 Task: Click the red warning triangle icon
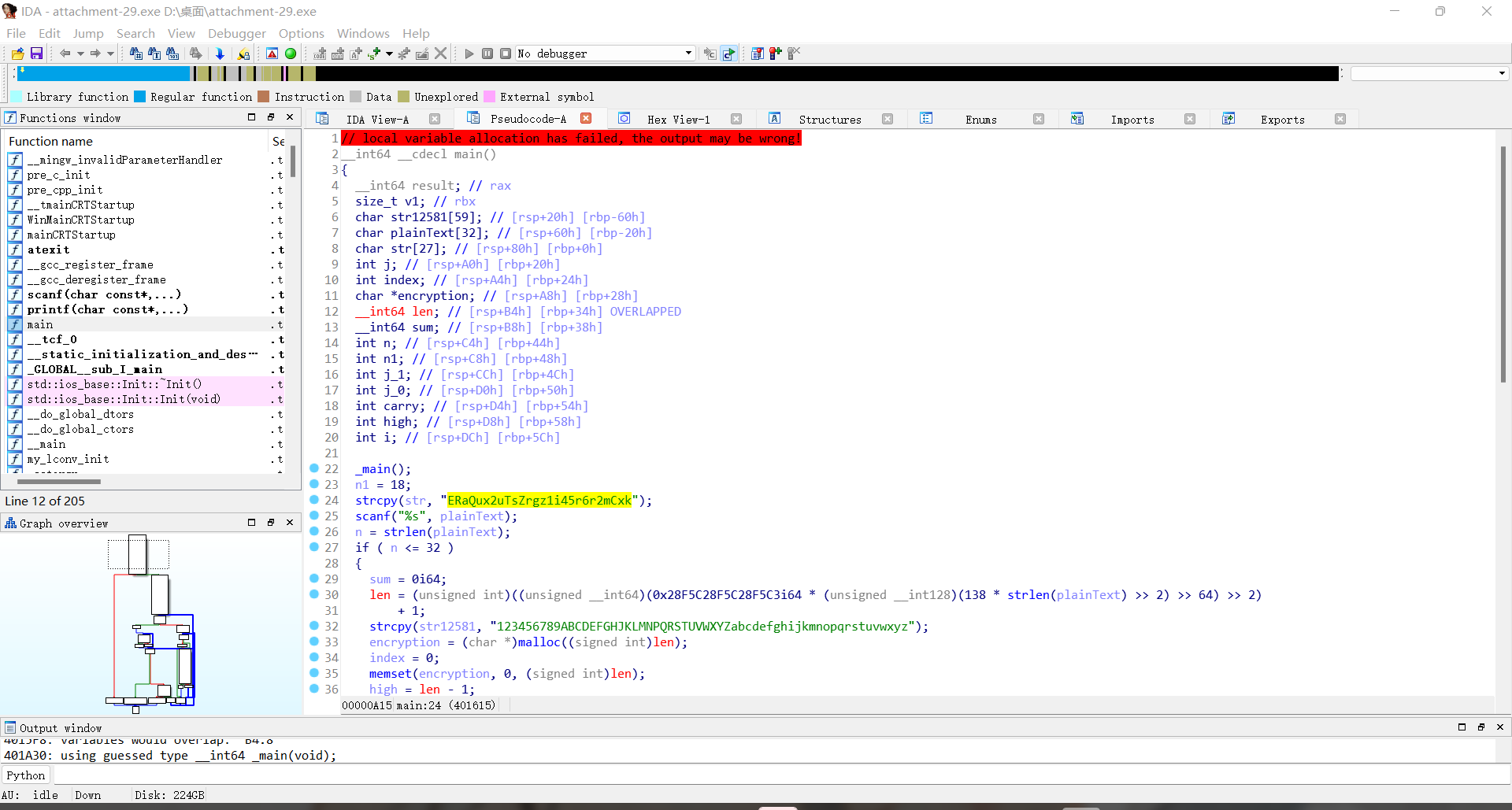272,54
